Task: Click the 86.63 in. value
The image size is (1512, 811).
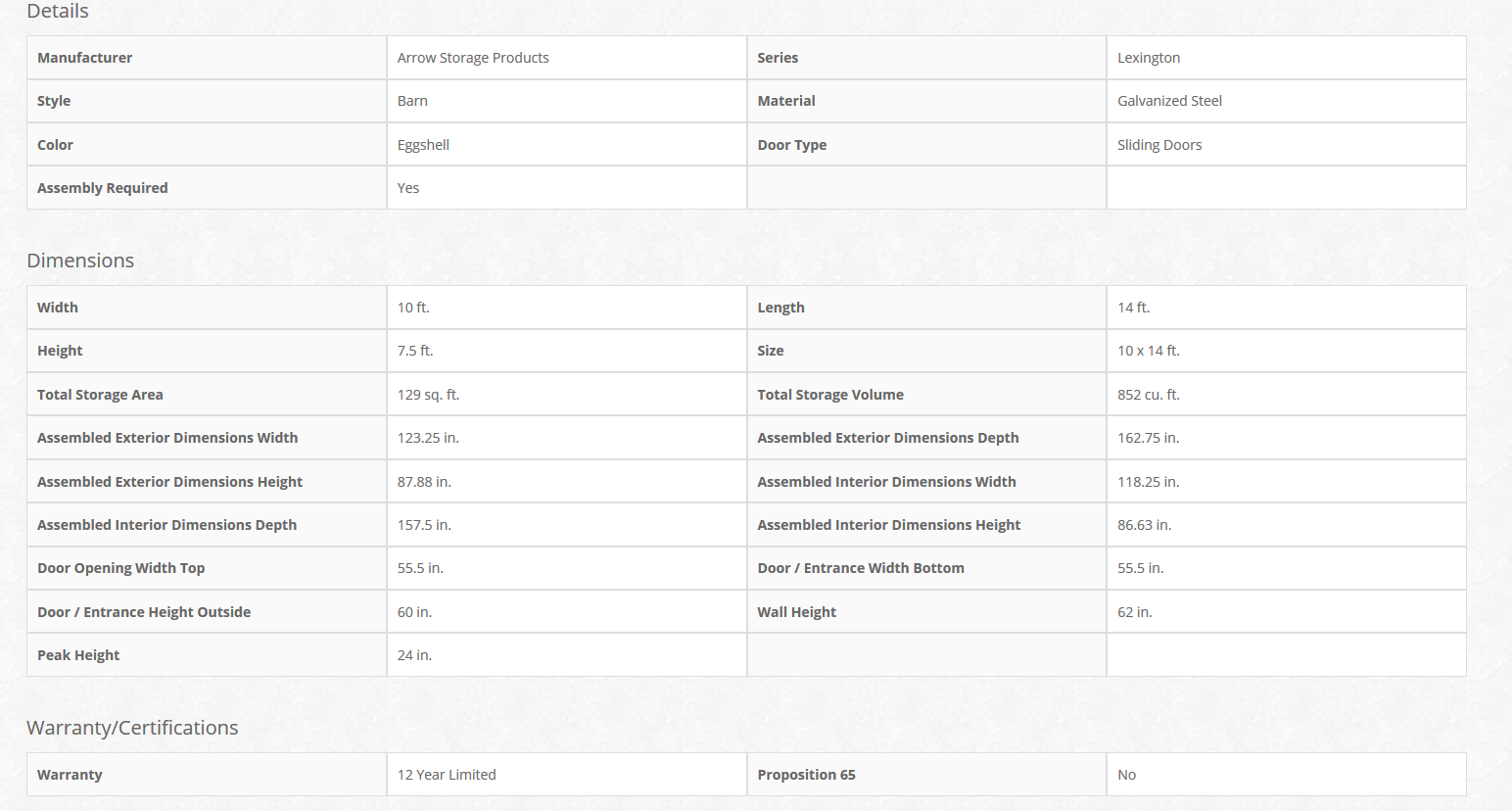Action: (x=1144, y=525)
